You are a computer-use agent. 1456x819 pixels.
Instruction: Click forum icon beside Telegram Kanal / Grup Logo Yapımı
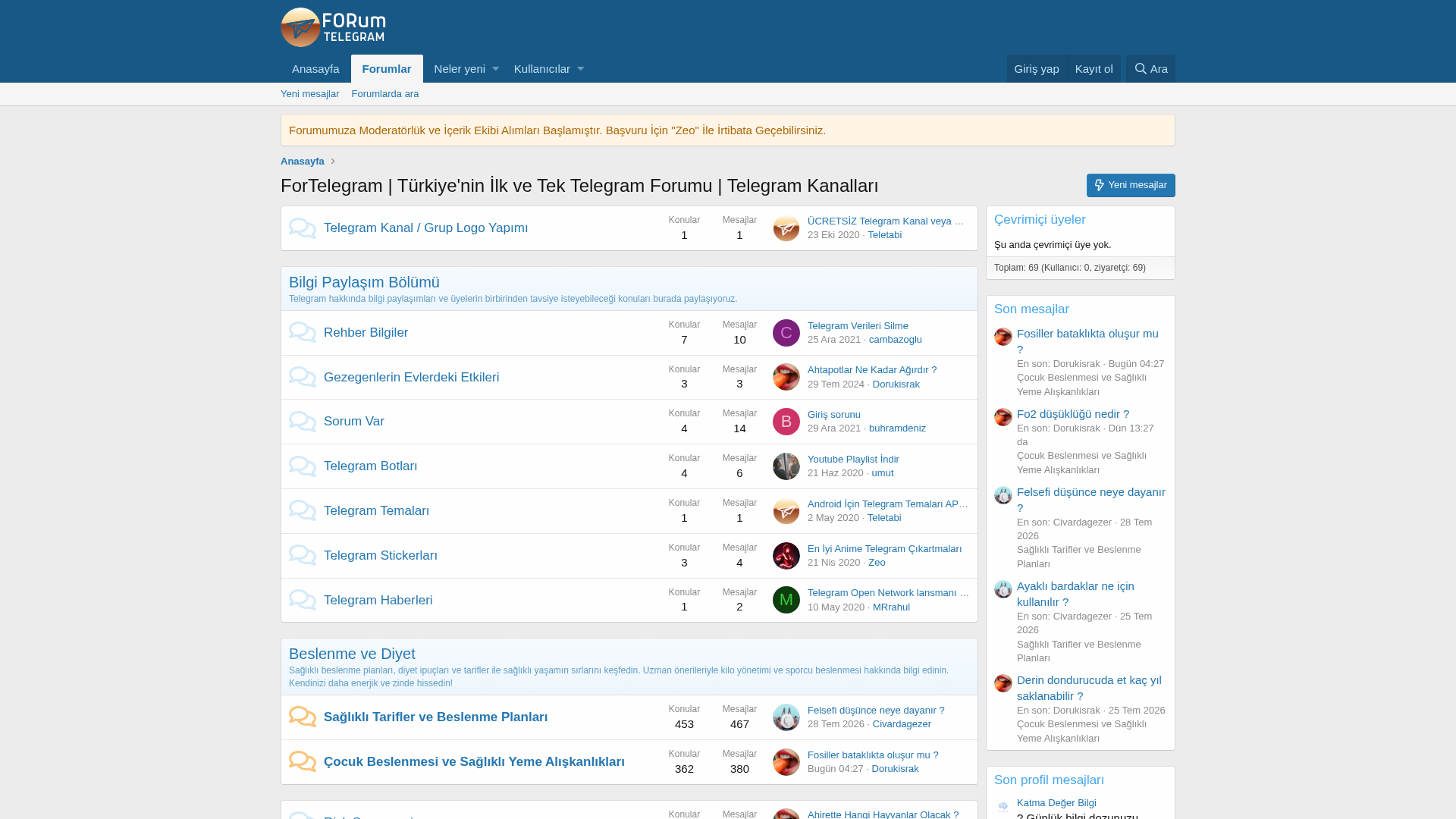(303, 228)
